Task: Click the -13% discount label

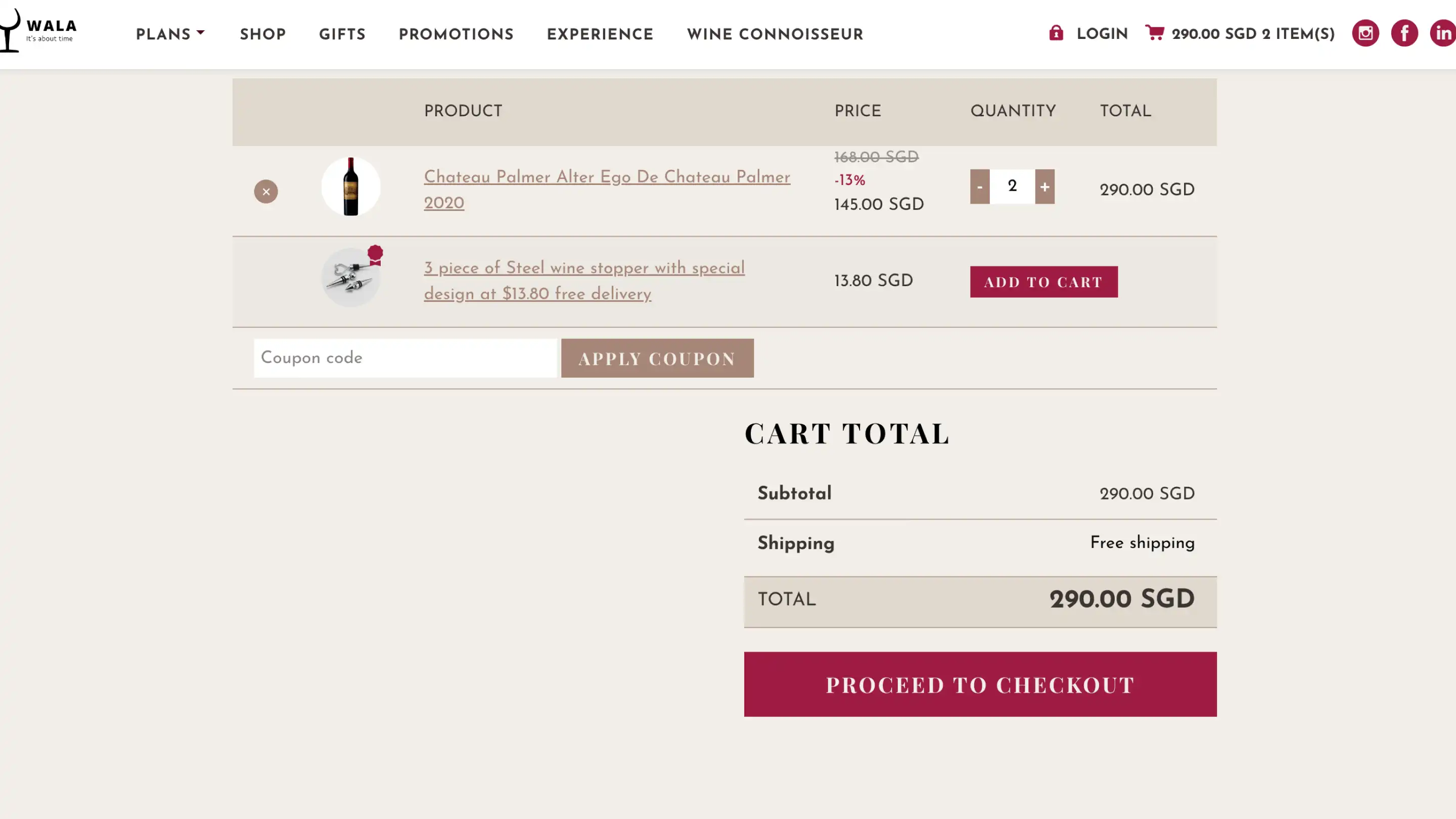Action: click(849, 180)
